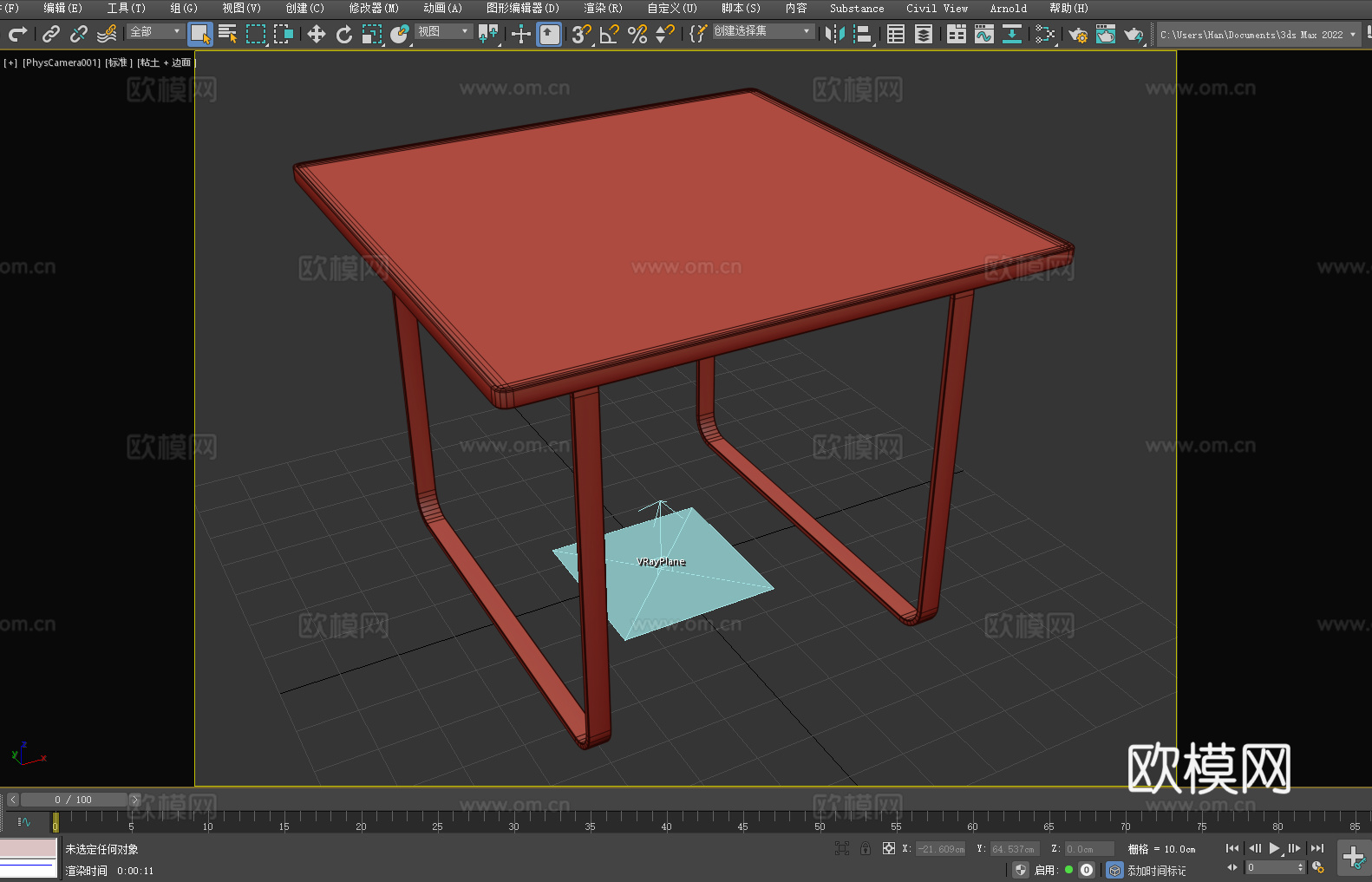This screenshot has height=882, width=1372.
Task: Open the Substance menu
Action: pos(857,8)
